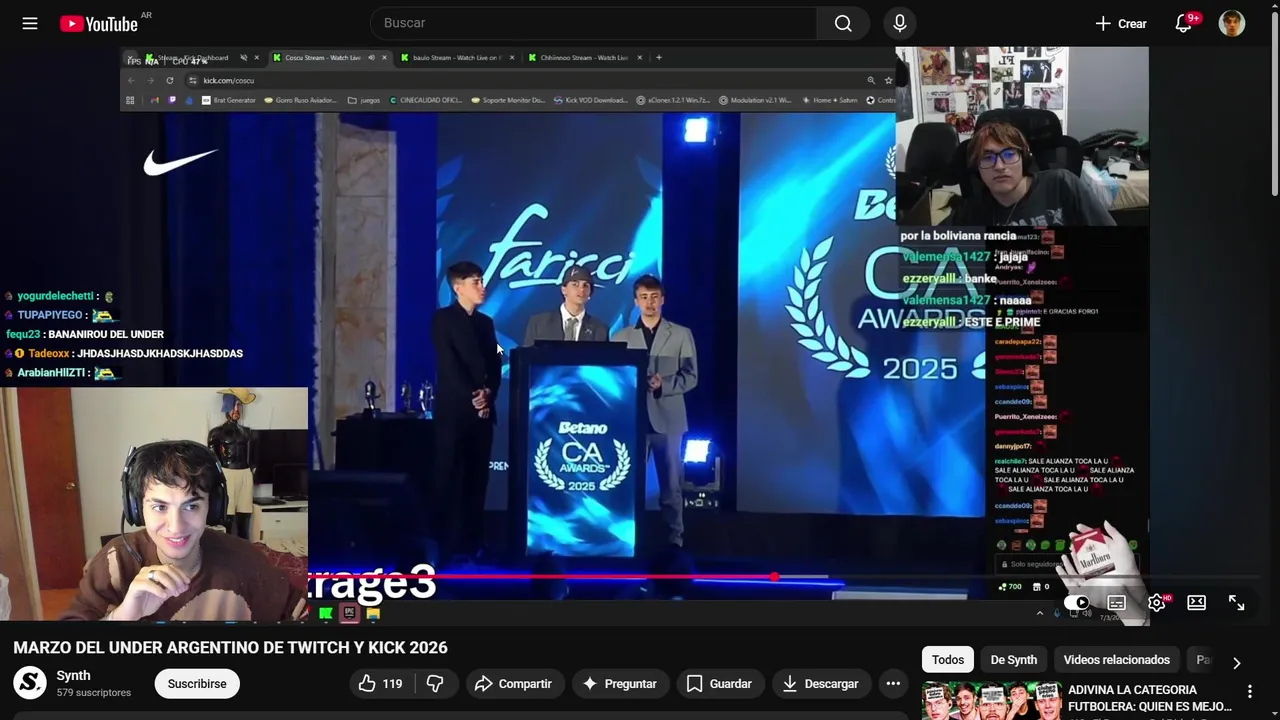This screenshot has width=1280, height=720.
Task: Select the Videos relacionados chip
Action: (x=1117, y=660)
